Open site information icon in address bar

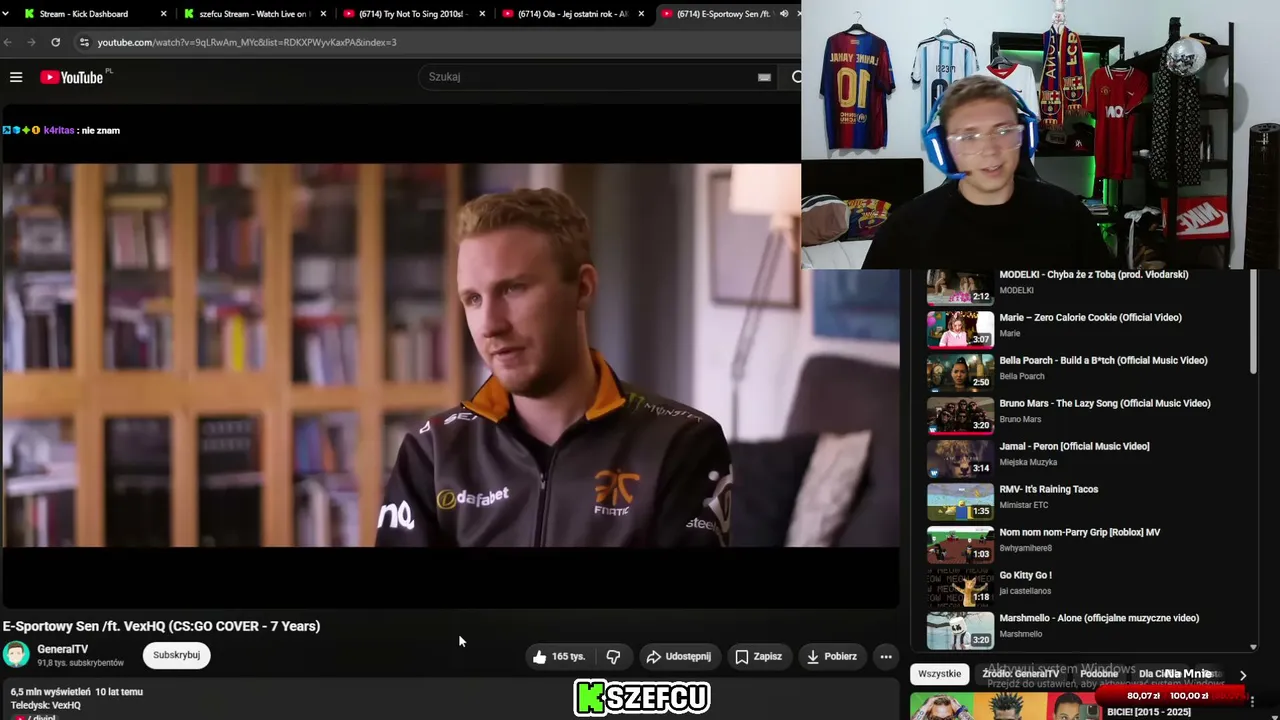pos(84,42)
